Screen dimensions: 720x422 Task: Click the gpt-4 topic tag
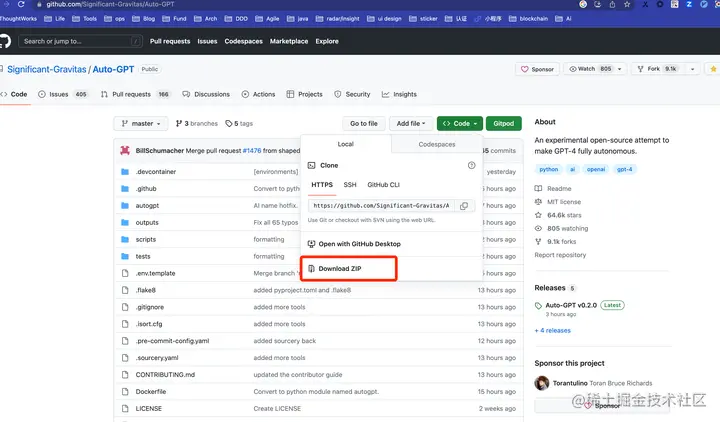(x=624, y=169)
